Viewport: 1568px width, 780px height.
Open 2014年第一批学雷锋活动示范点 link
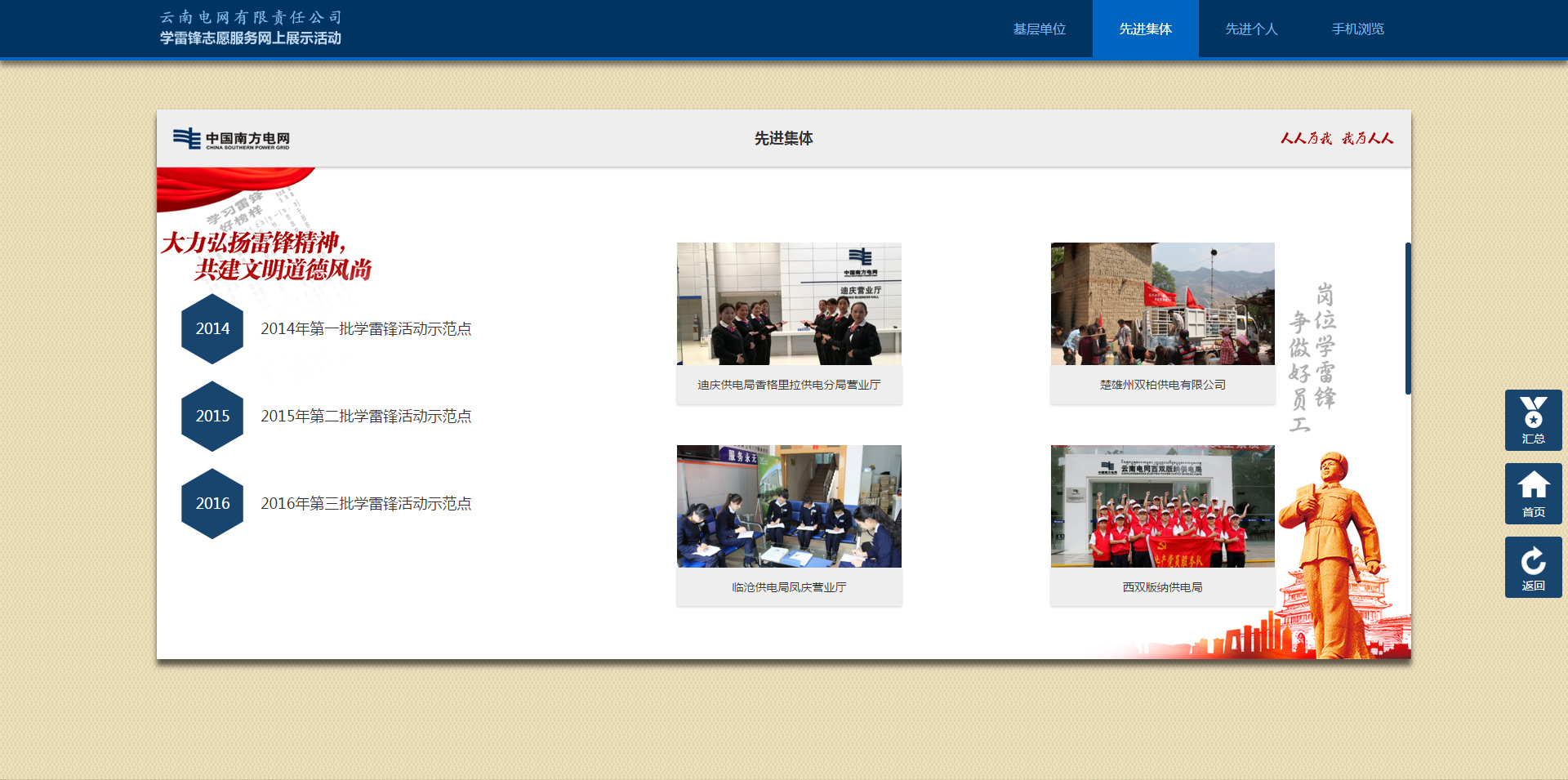click(x=366, y=328)
